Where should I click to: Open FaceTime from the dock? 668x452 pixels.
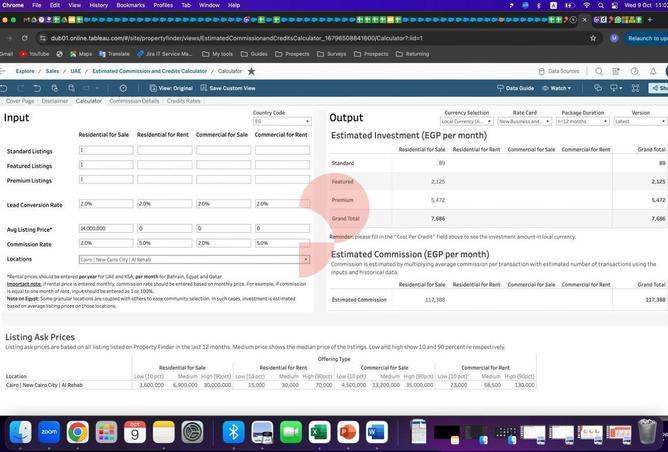click(x=291, y=432)
